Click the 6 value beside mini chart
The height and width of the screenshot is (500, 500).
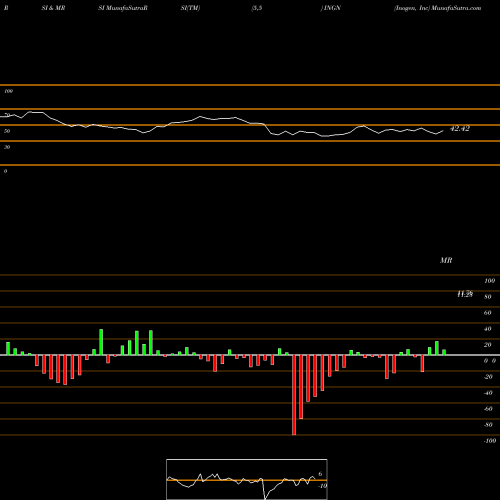click(x=320, y=474)
